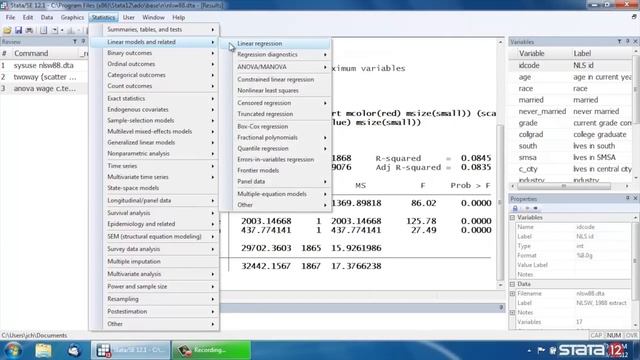Image resolution: width=640 pixels, height=360 pixels.
Task: Open the Data menu
Action: click(x=47, y=17)
